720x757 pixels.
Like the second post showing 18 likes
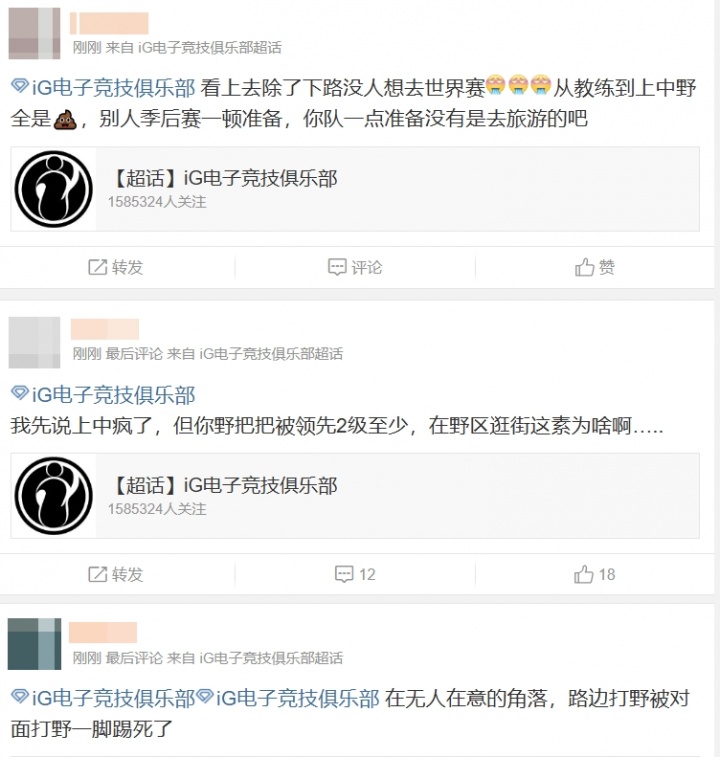(594, 574)
